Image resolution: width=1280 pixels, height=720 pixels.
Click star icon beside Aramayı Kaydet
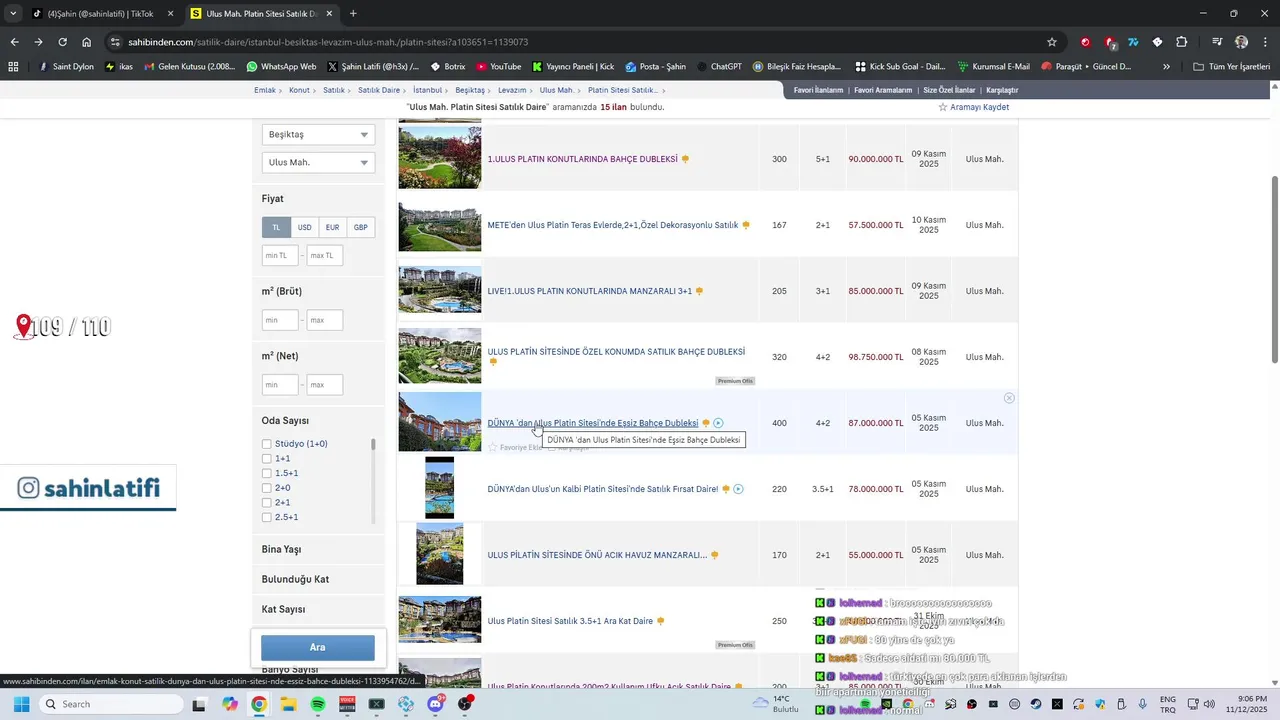pos(942,107)
